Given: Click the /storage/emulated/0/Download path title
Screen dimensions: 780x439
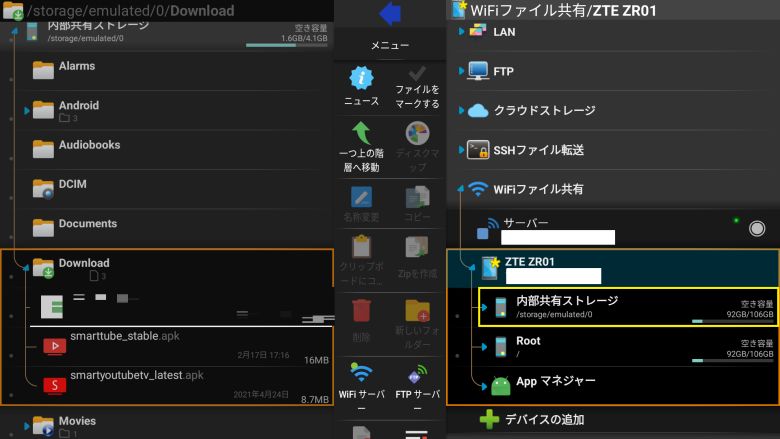Looking at the screenshot, I should click(131, 11).
